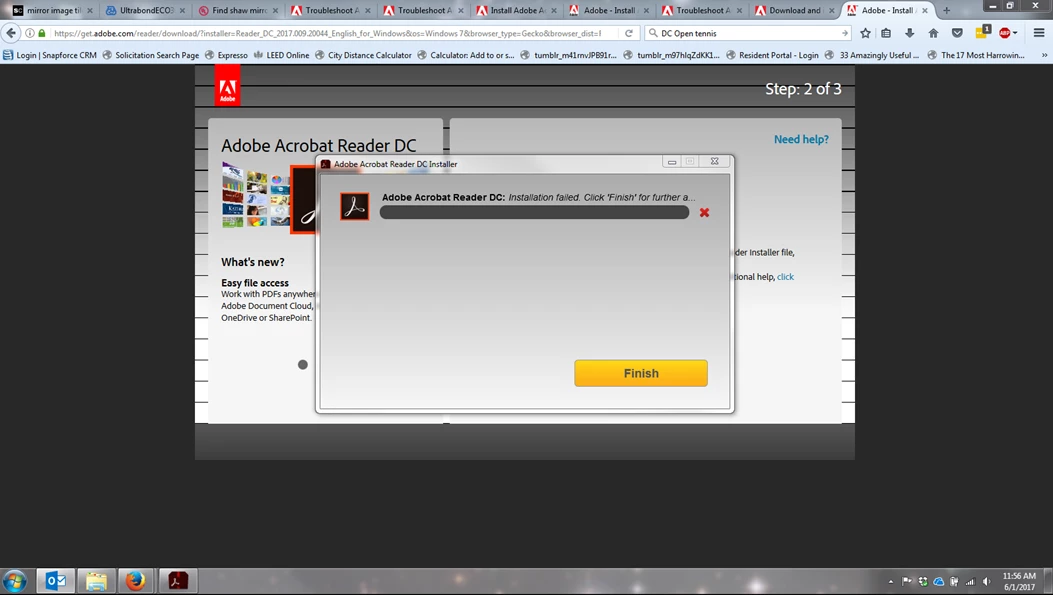The image size is (1053, 595).
Task: Click the network signal tray icon
Action: 970,582
